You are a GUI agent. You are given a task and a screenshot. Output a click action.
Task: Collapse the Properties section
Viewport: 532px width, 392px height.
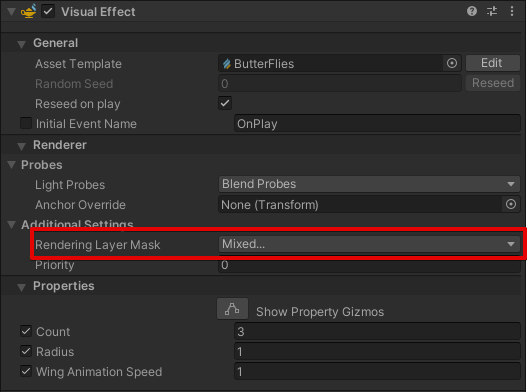click(21, 287)
